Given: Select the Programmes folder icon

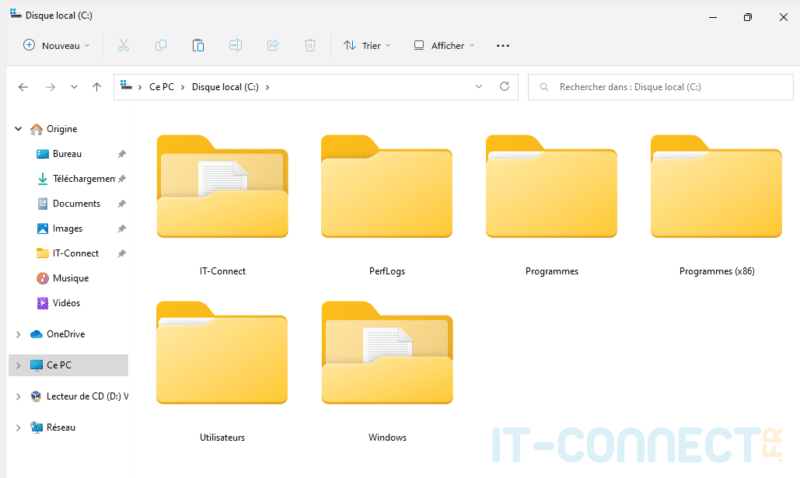Looking at the screenshot, I should click(552, 187).
